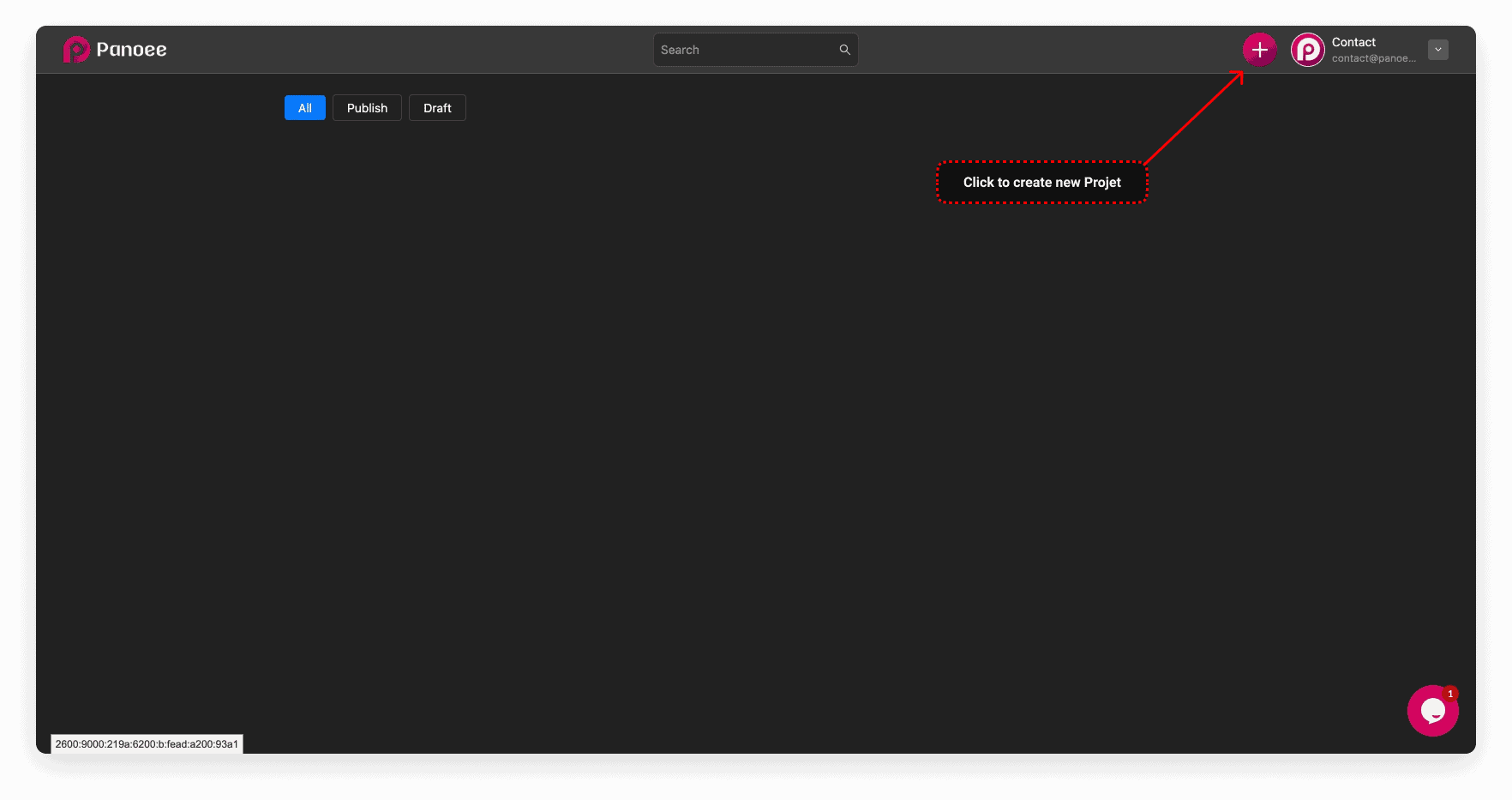Expand the account dropdown chevron
Screen dimensions: 1512x800
[1437, 50]
